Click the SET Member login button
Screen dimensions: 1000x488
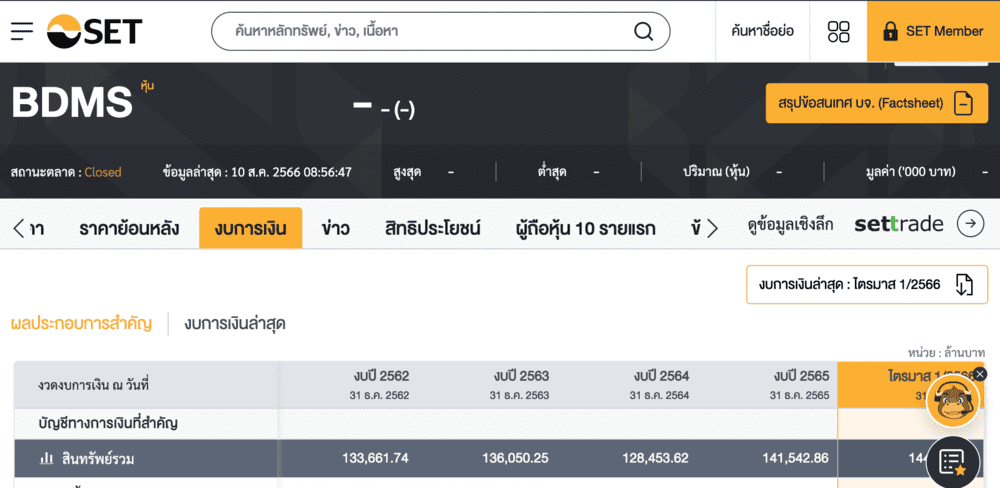932,31
